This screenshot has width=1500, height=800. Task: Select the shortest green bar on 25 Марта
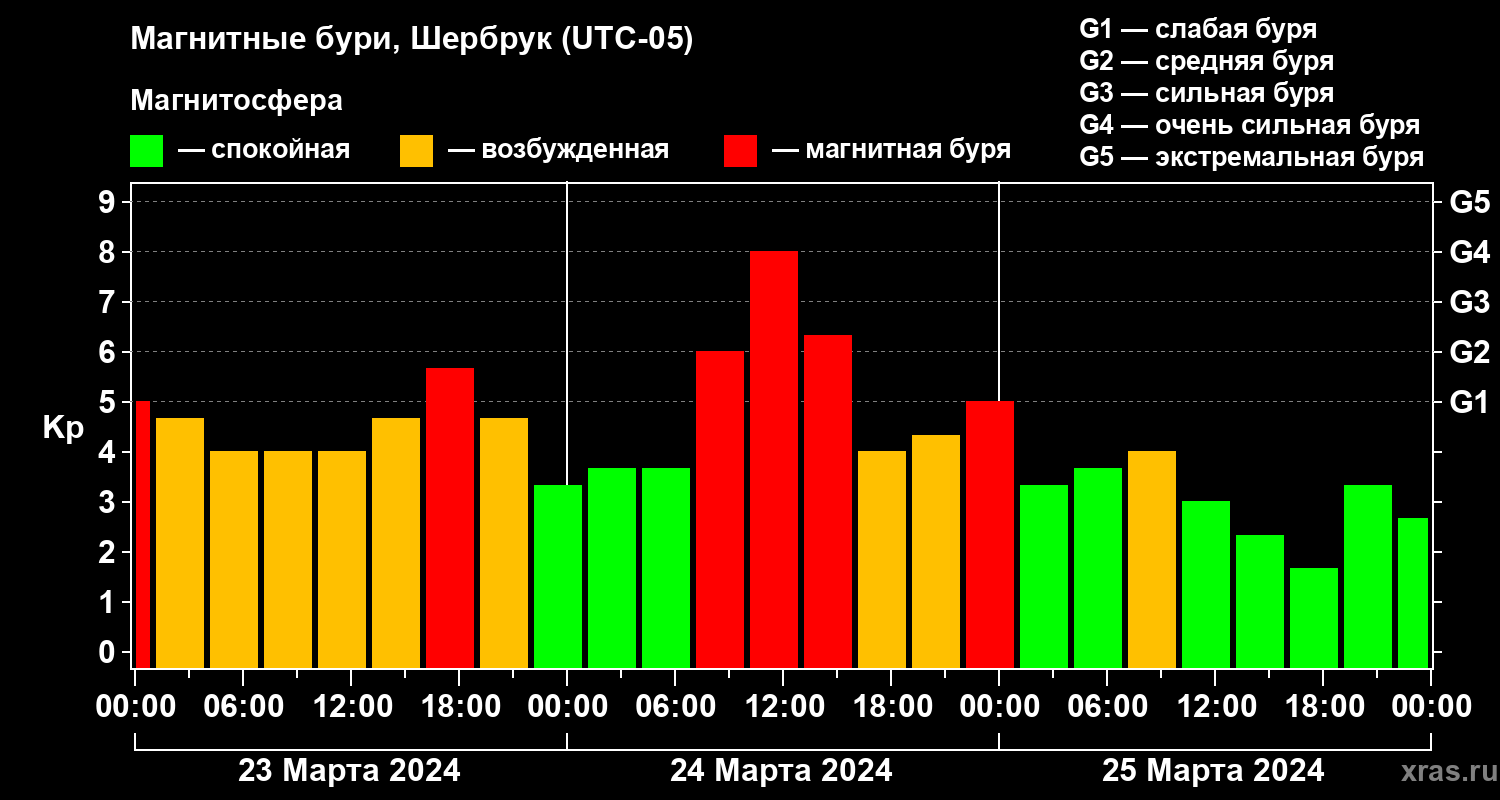(x=1314, y=618)
